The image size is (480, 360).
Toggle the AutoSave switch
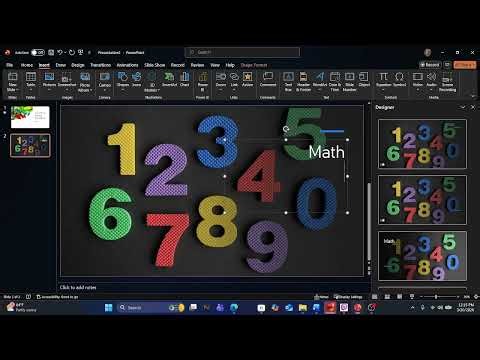(38, 52)
